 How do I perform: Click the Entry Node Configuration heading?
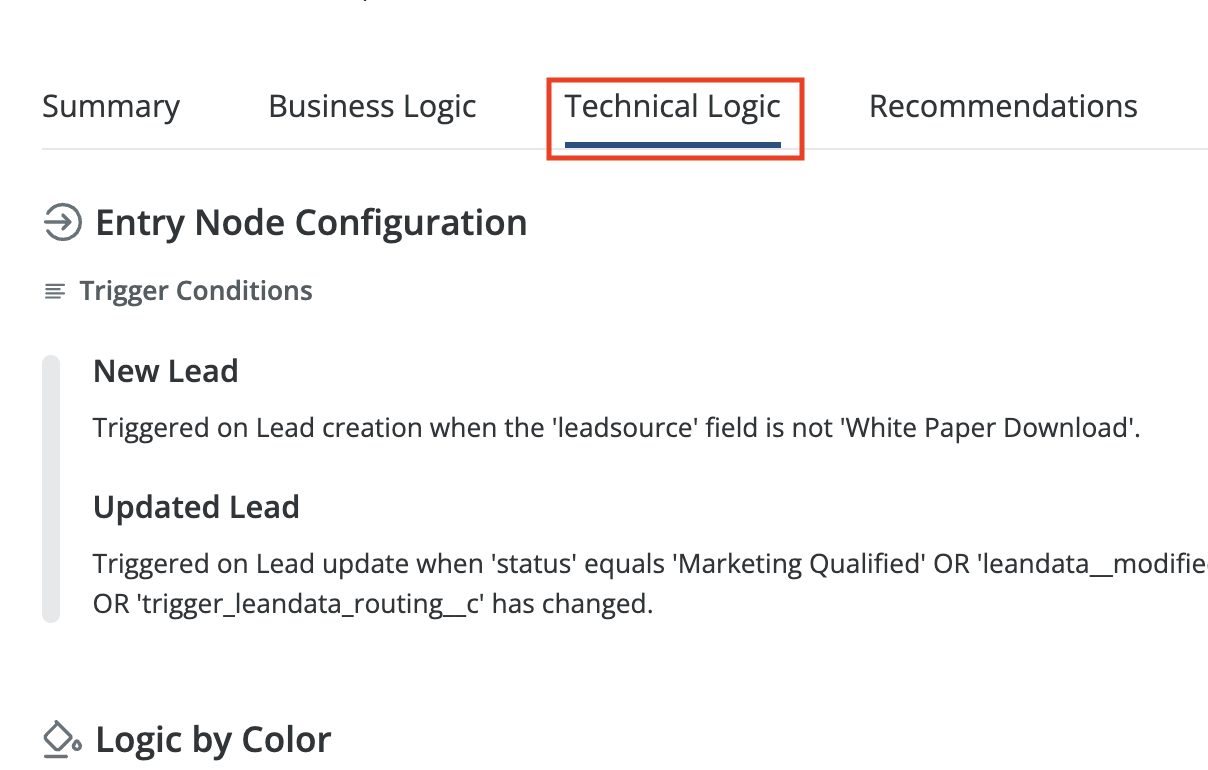pyautogui.click(x=311, y=222)
